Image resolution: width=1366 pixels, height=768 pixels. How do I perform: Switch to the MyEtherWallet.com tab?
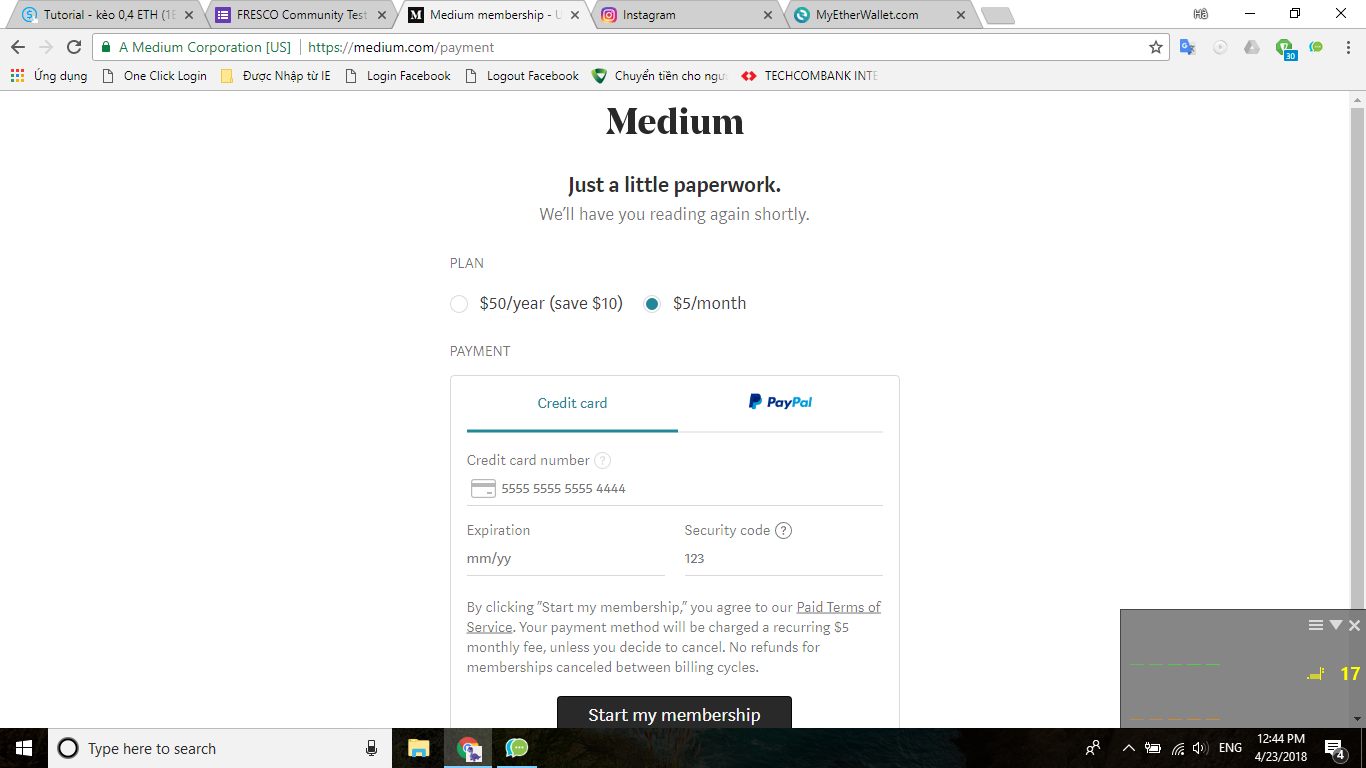coord(880,15)
